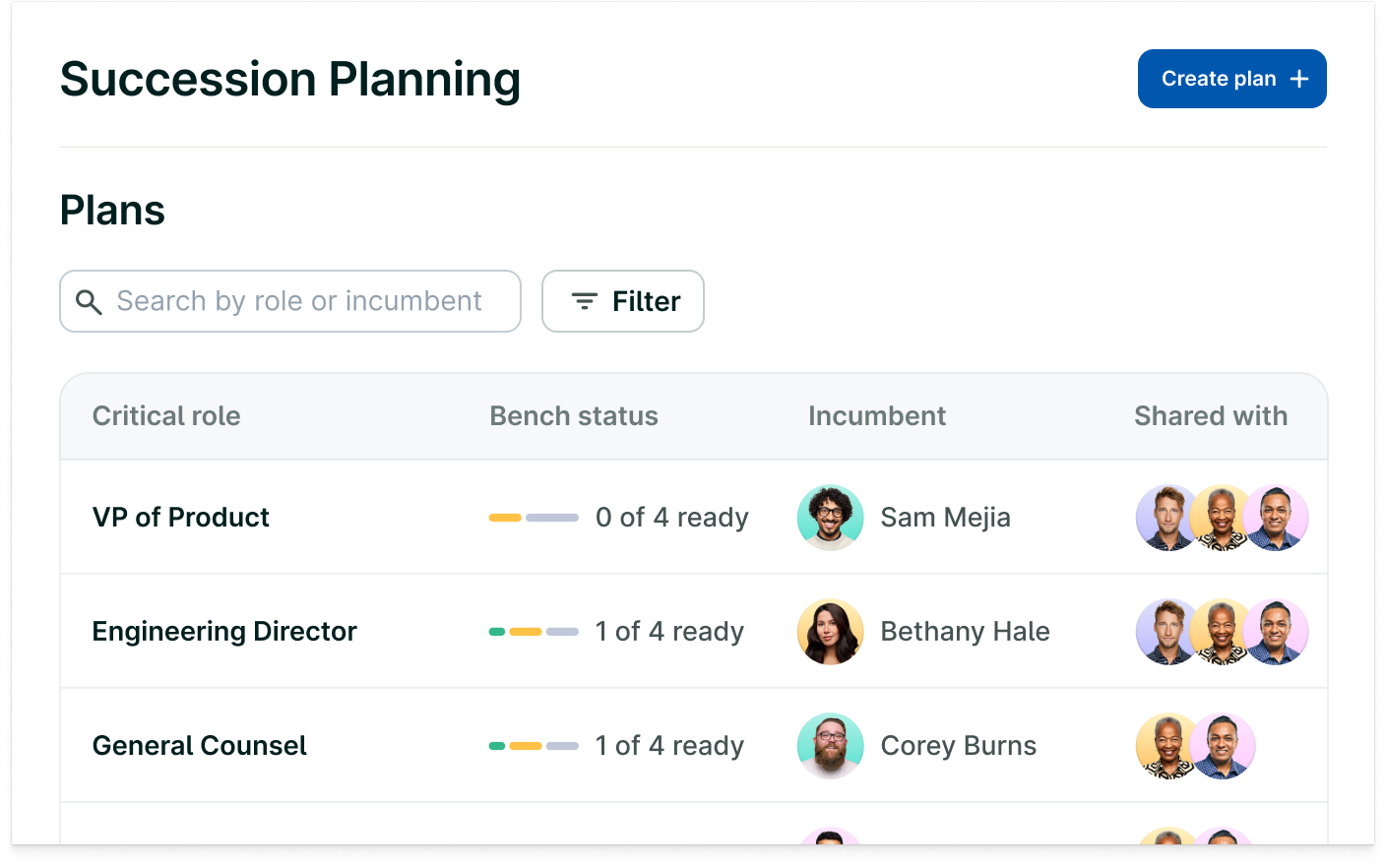Click Engineering Director bench progress bar
The image size is (1386, 868).
(x=534, y=632)
